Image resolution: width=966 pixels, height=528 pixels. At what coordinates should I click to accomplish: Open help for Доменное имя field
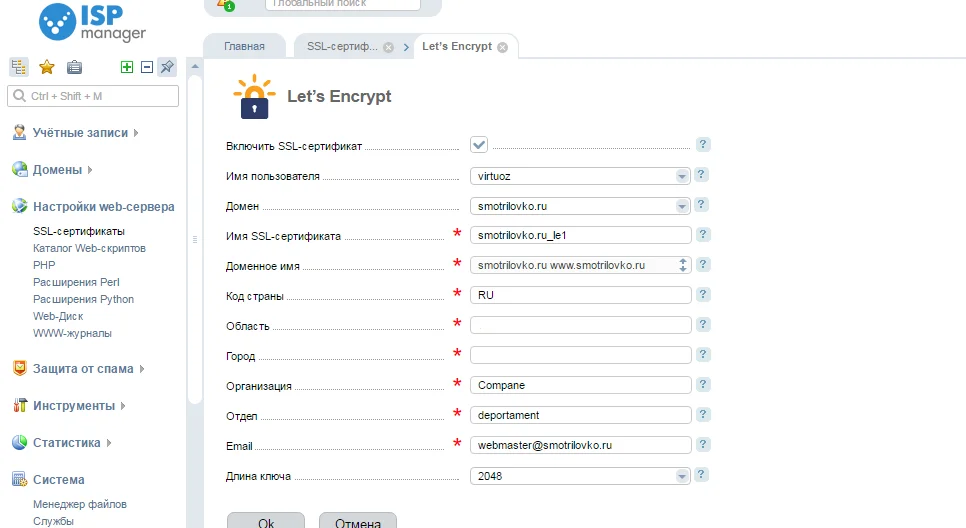[x=703, y=265]
